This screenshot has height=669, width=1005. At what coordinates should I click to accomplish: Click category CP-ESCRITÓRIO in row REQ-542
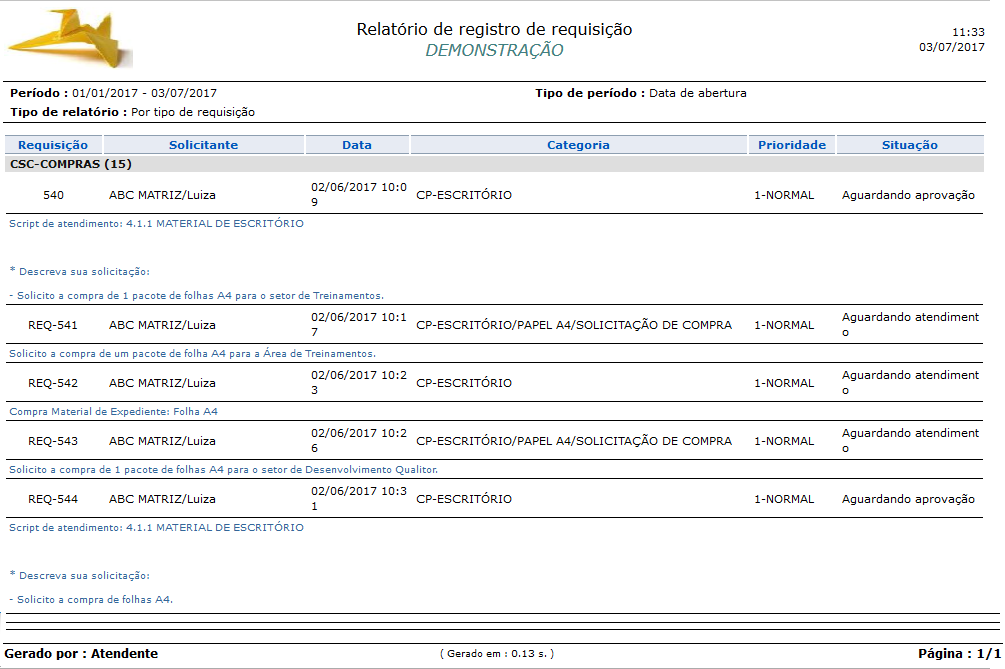[464, 383]
